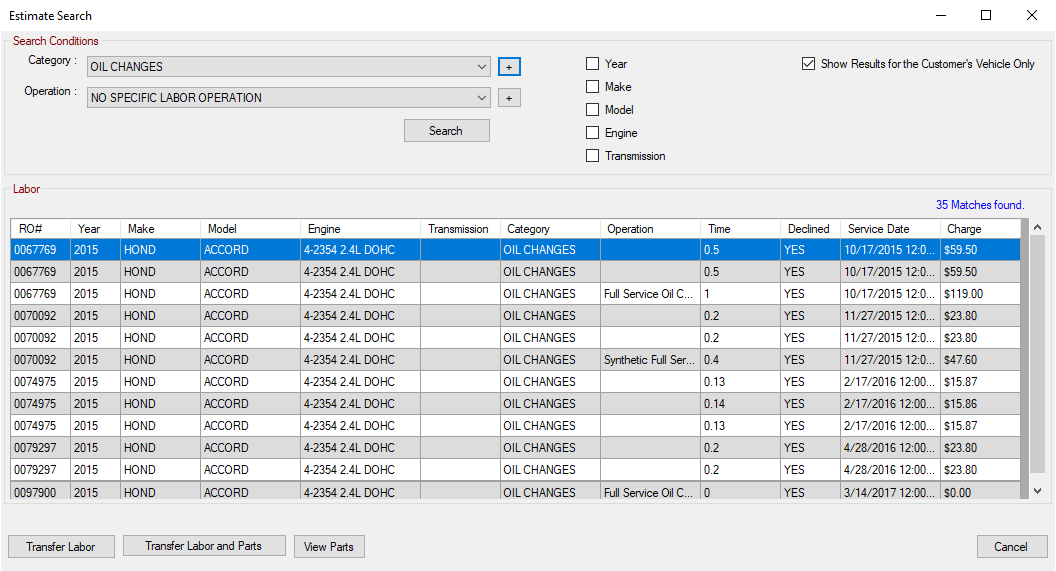Sort by the RO# column header
This screenshot has height=571, width=1056.
[40, 229]
